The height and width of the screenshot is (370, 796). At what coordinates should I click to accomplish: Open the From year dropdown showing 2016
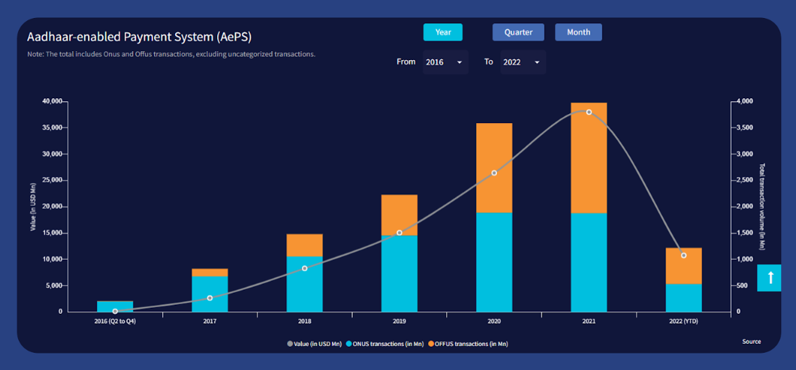point(445,62)
